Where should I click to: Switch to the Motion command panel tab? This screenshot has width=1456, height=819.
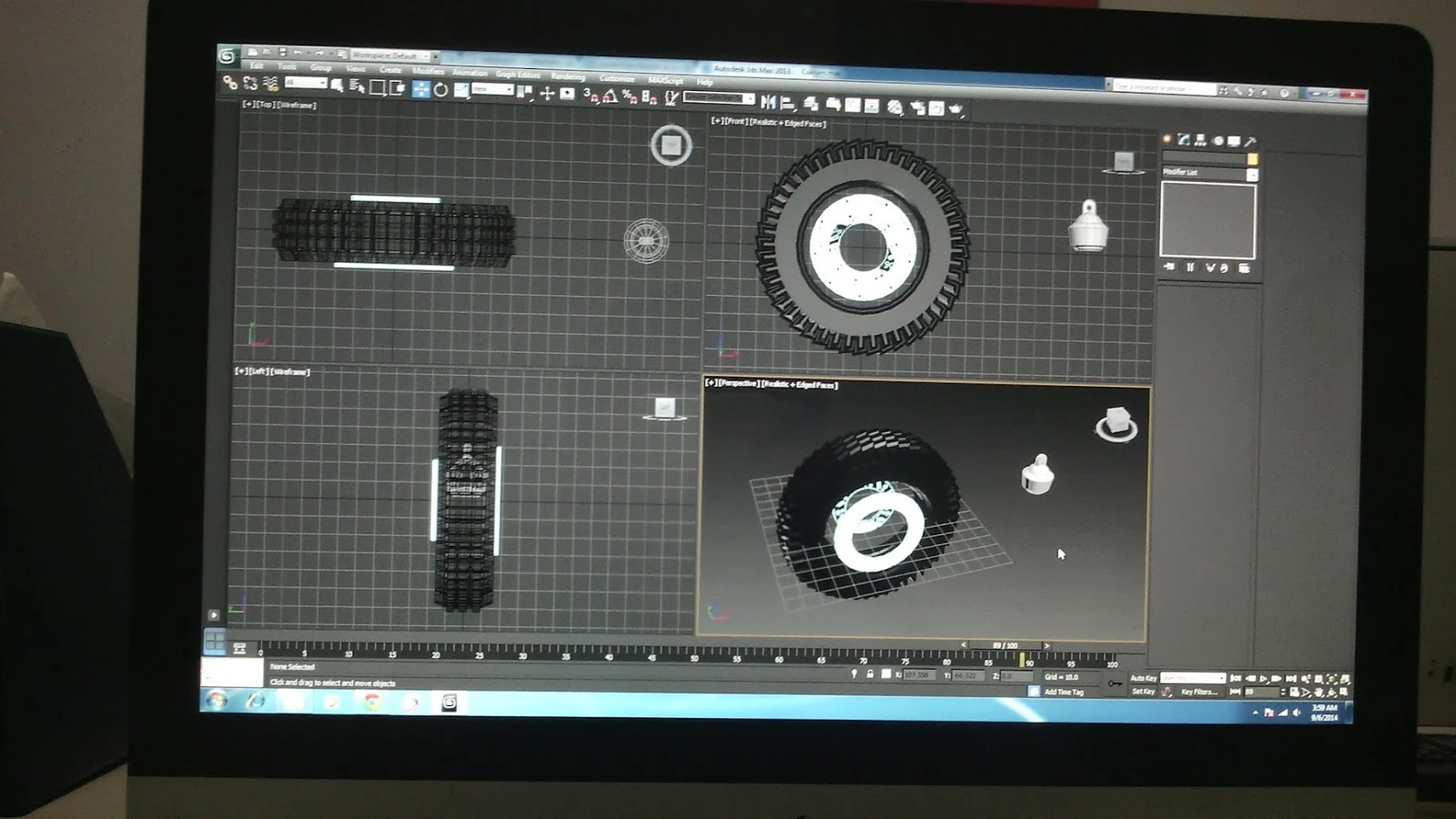(1218, 140)
